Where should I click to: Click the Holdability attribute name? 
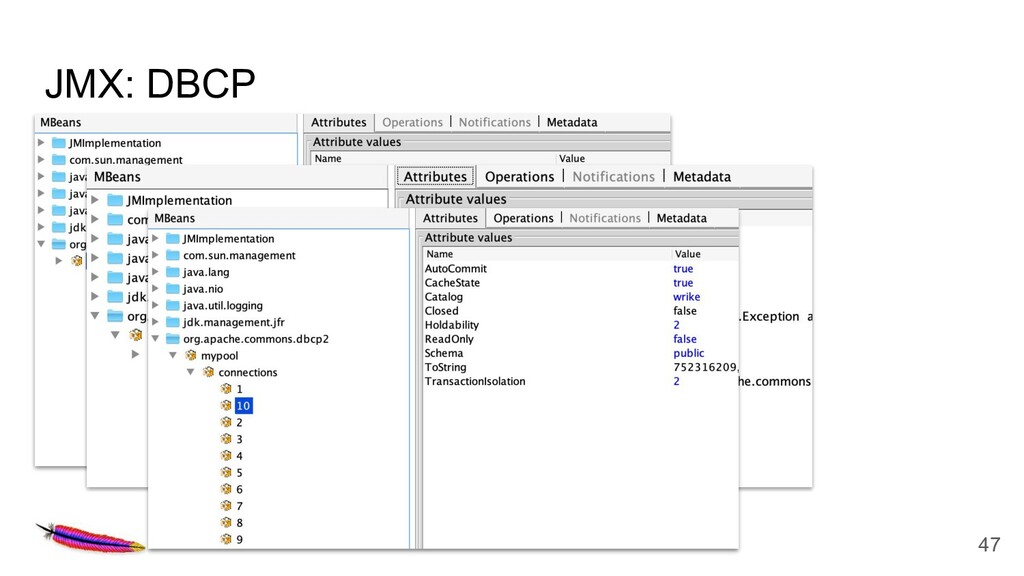tap(451, 325)
